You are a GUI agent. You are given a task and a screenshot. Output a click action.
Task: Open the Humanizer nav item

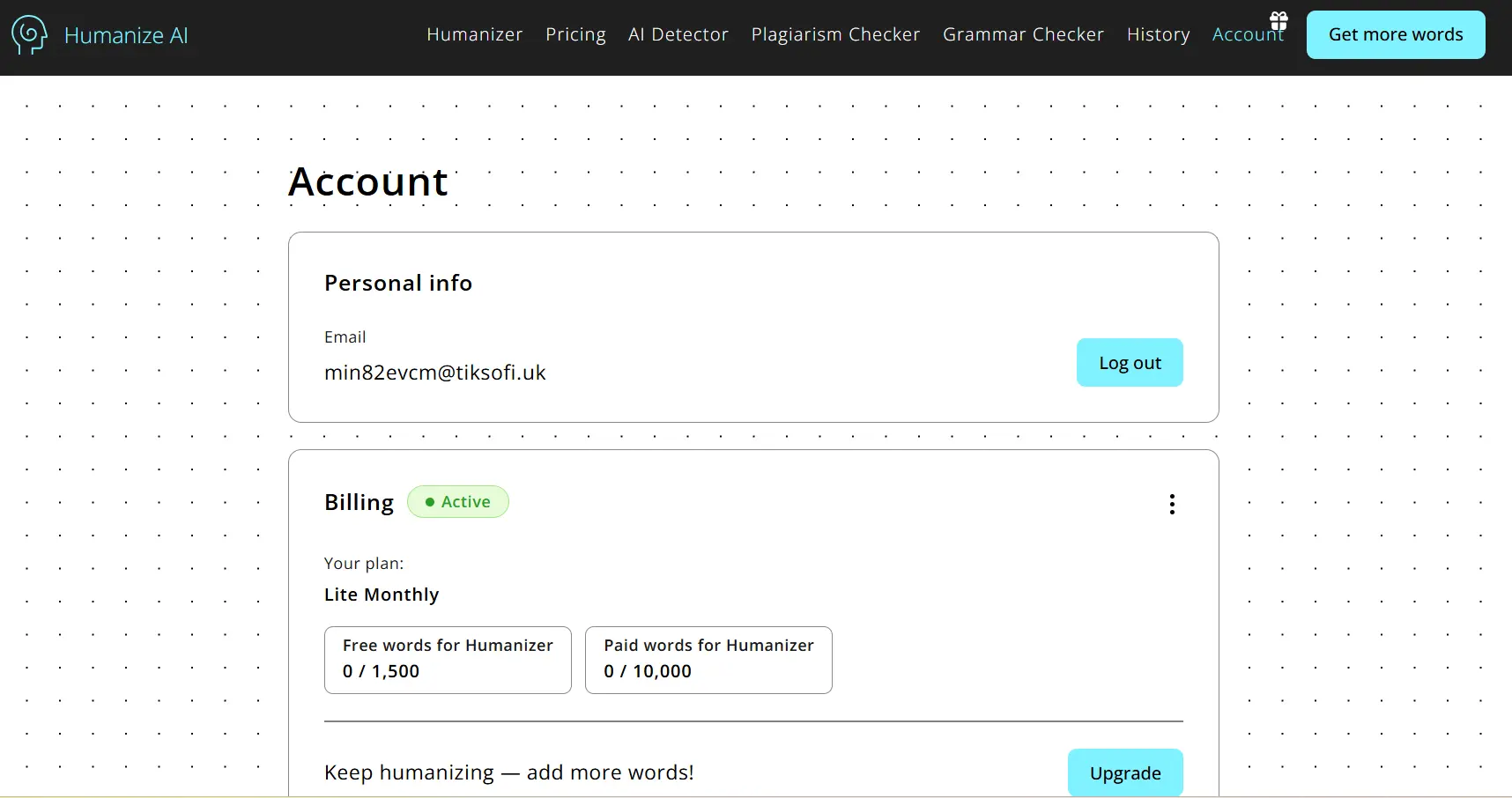point(475,34)
